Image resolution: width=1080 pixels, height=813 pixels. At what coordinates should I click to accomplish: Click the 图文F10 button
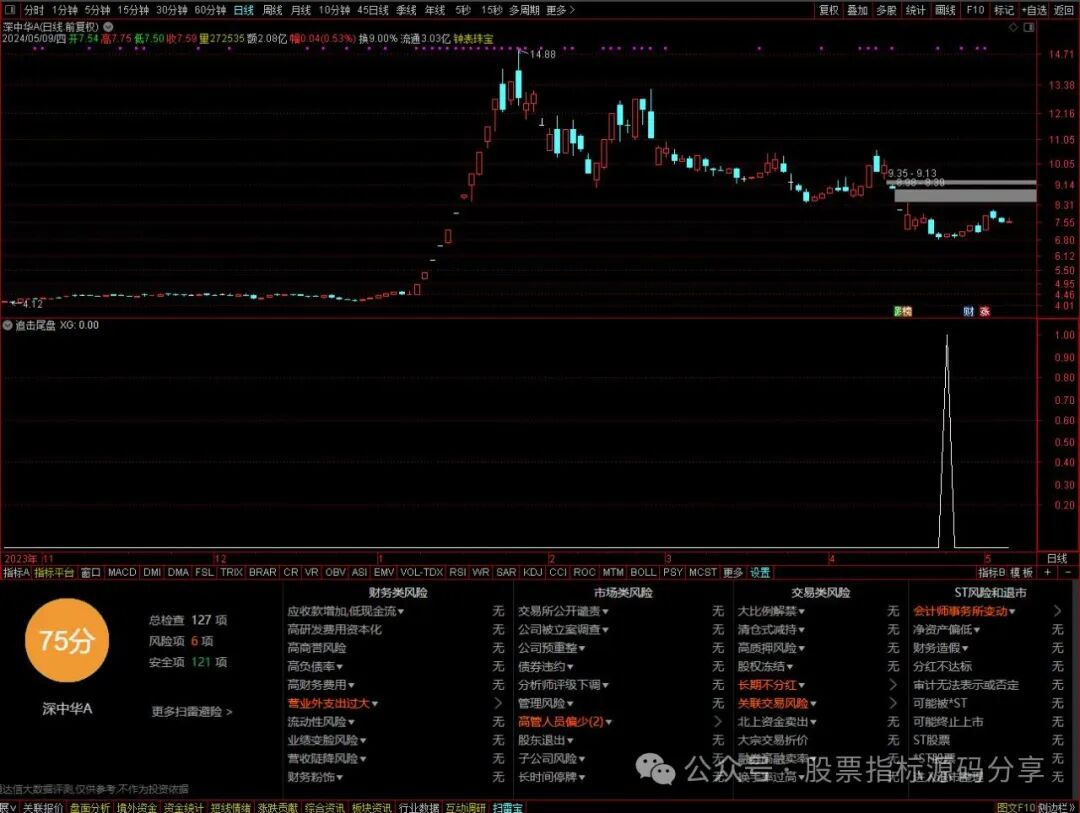pos(1016,807)
